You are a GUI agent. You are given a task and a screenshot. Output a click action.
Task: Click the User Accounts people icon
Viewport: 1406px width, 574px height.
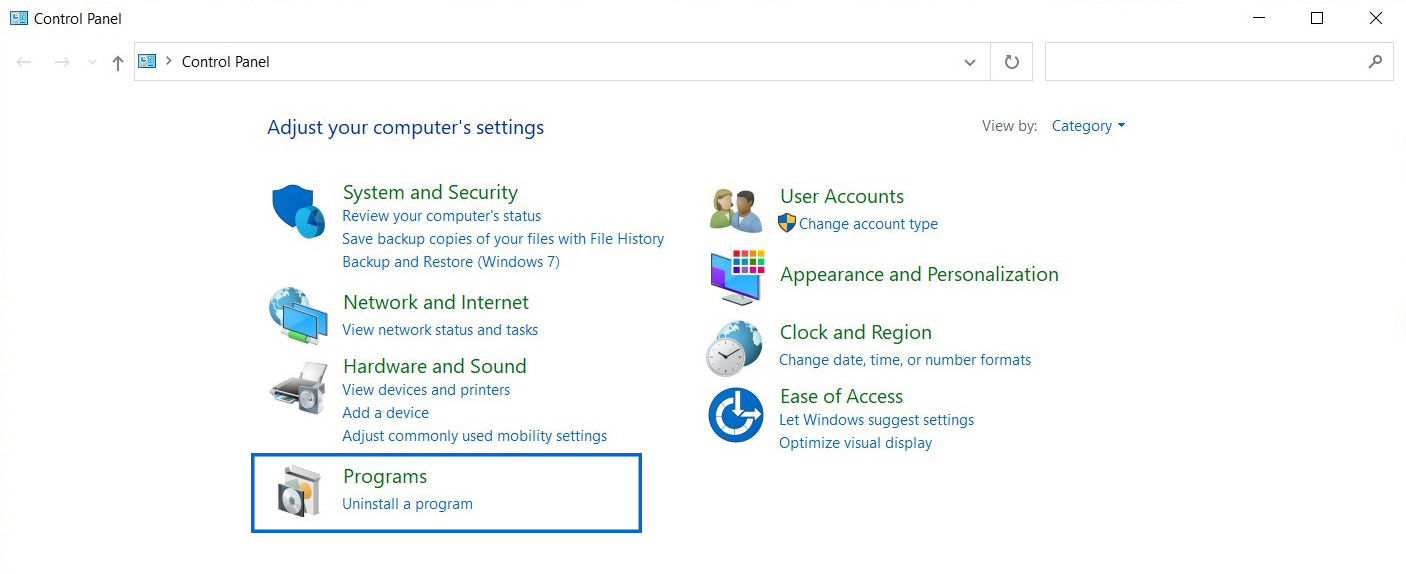coord(737,209)
